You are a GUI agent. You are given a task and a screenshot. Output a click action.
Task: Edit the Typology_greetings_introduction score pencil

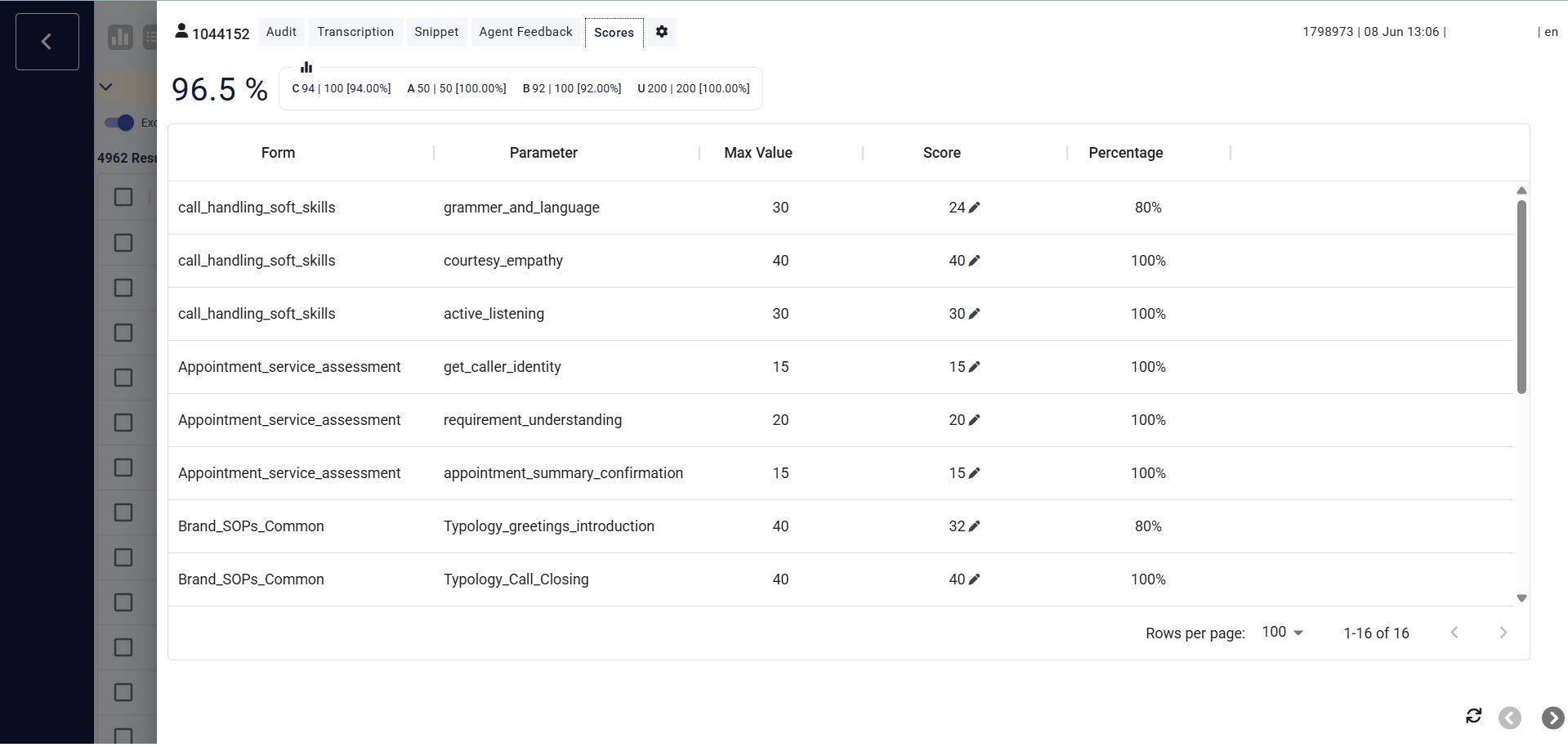coord(974,526)
